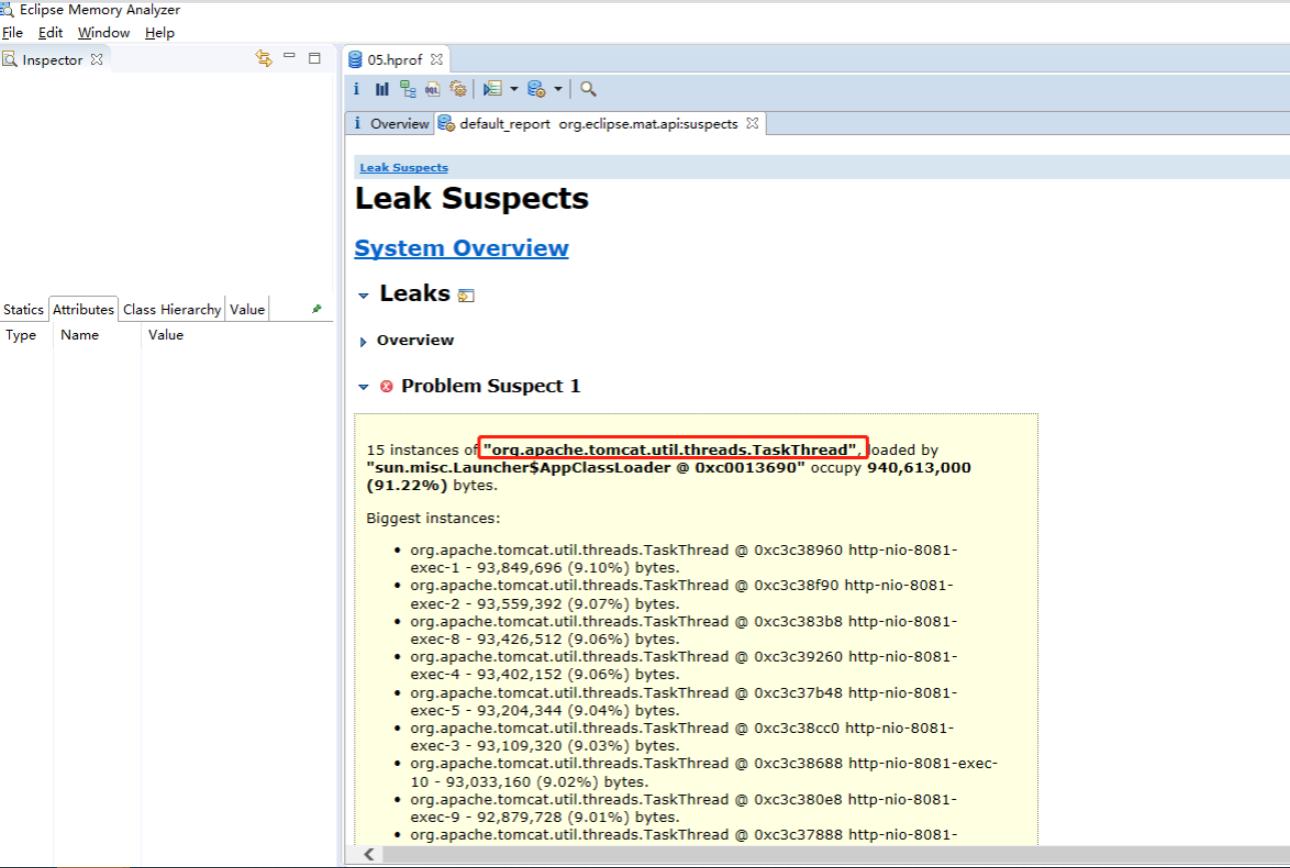The image size is (1290, 868).
Task: Select the TaskThread @ 0xc3c37b48 entry
Action: click(x=683, y=702)
